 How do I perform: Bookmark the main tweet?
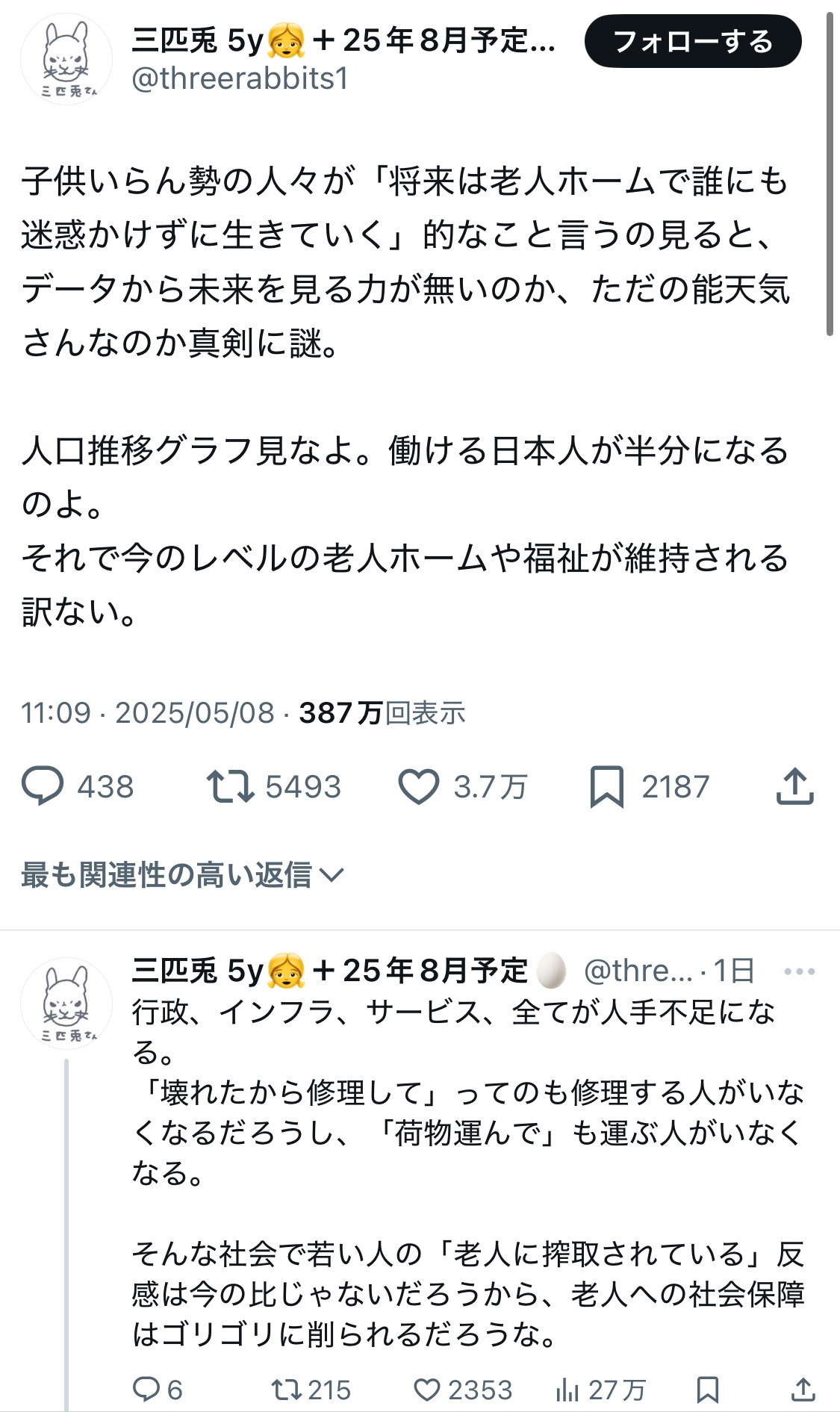606,787
